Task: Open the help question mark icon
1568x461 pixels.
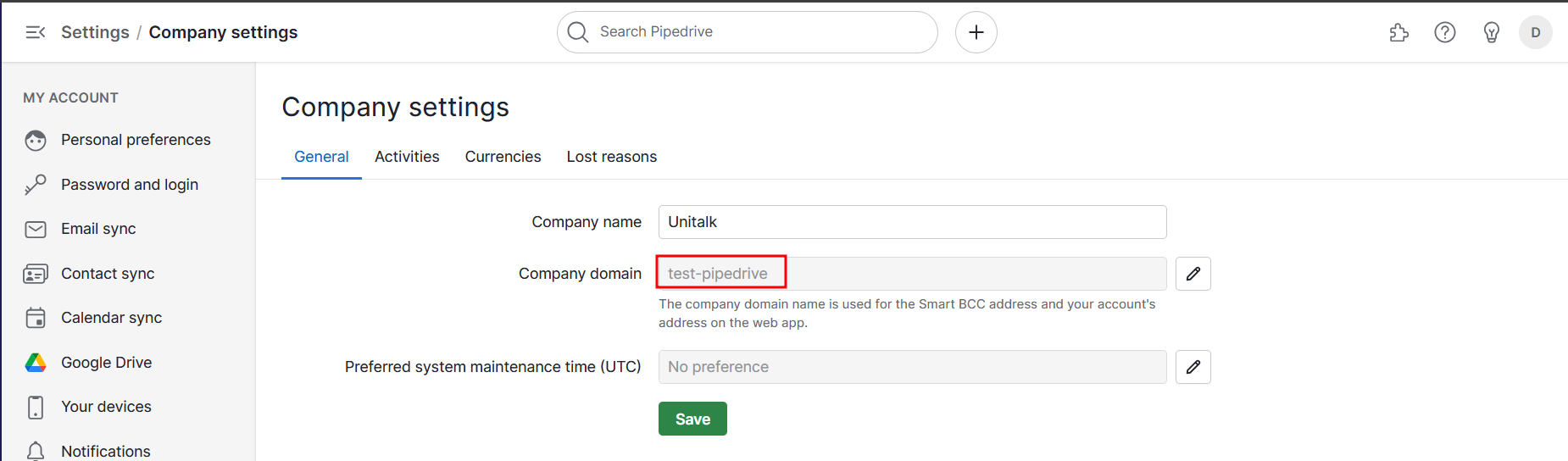Action: coord(1444,32)
